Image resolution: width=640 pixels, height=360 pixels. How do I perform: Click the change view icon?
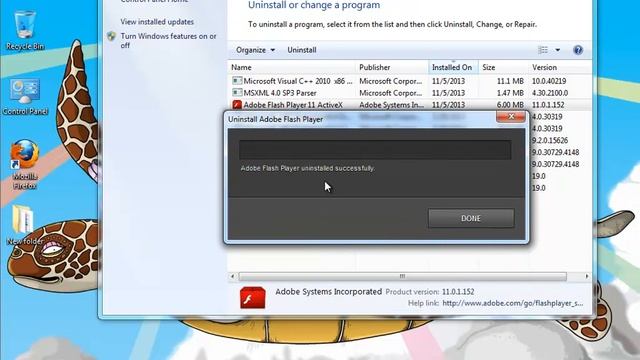(543, 50)
